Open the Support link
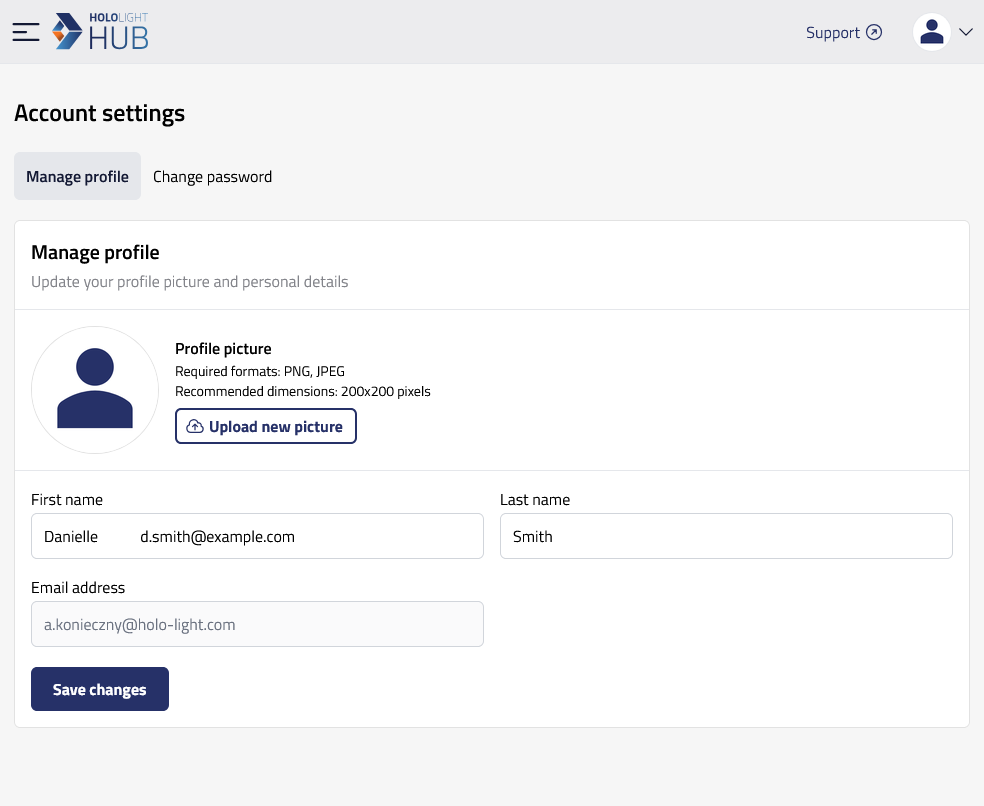Screen dimensions: 984x806 [x=843, y=33]
